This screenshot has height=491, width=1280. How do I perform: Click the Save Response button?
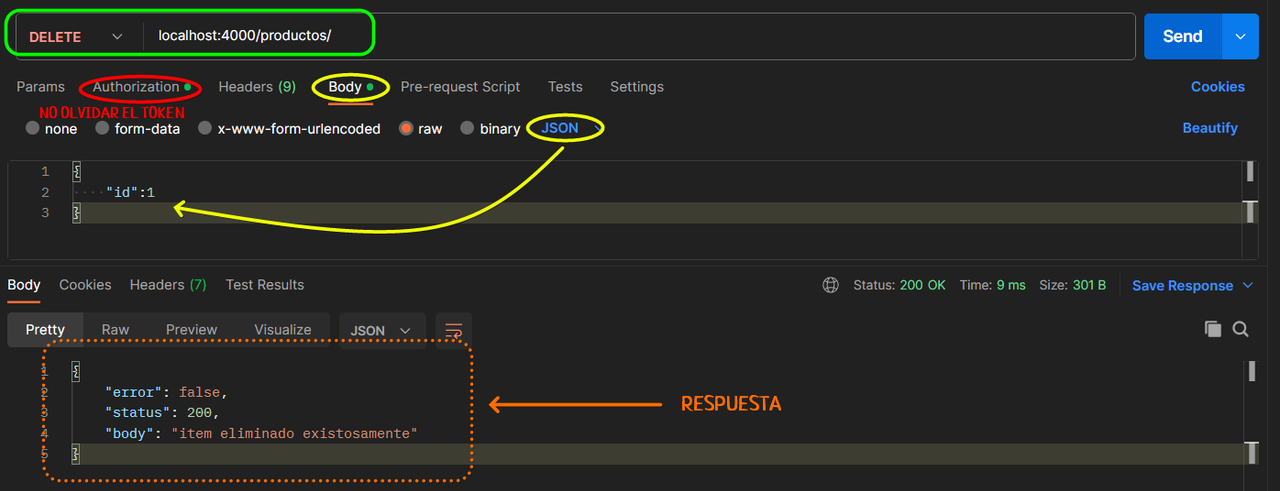[x=1182, y=285]
